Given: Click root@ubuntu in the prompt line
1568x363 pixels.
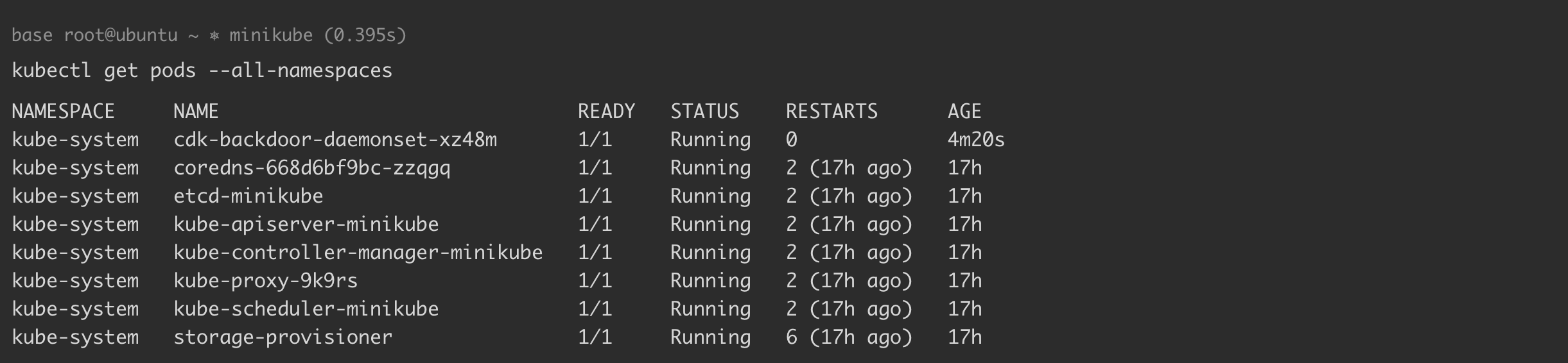Looking at the screenshot, I should (121, 35).
